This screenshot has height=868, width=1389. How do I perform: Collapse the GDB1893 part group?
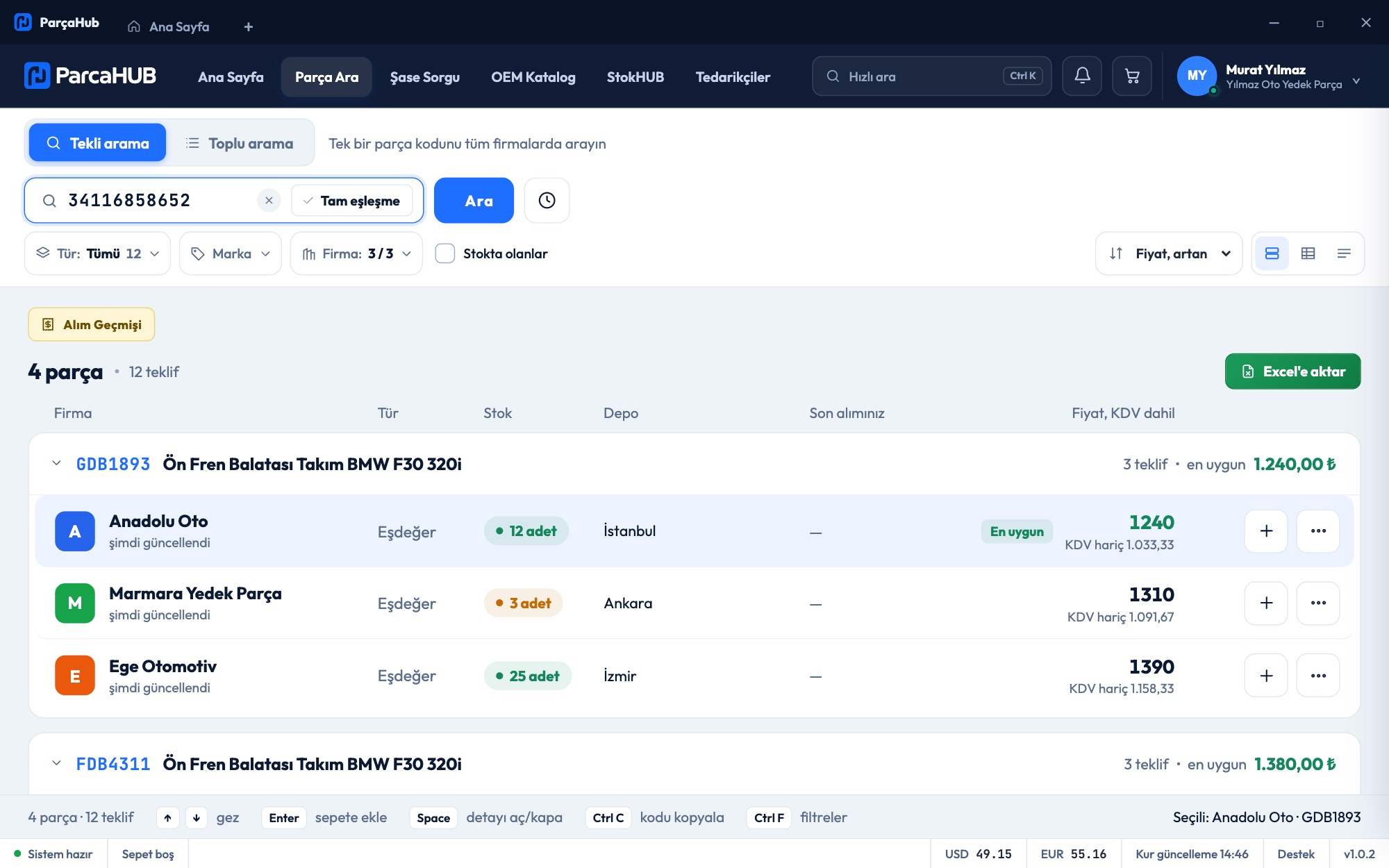coord(57,463)
